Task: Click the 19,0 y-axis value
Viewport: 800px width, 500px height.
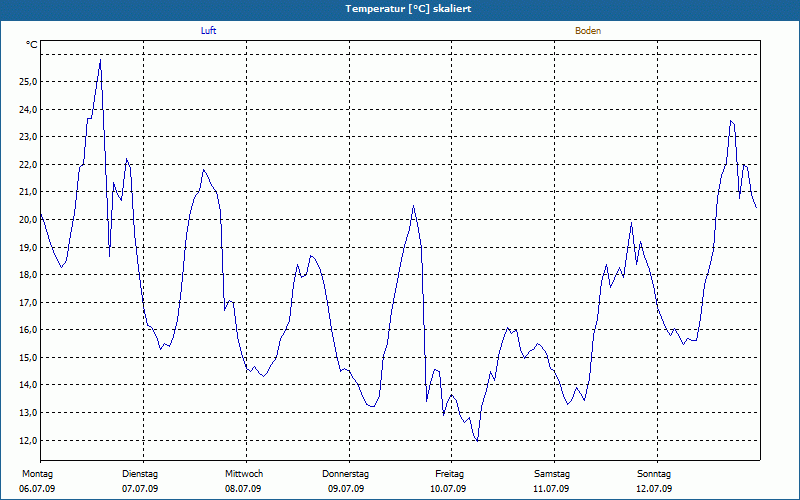Action: tap(27, 247)
